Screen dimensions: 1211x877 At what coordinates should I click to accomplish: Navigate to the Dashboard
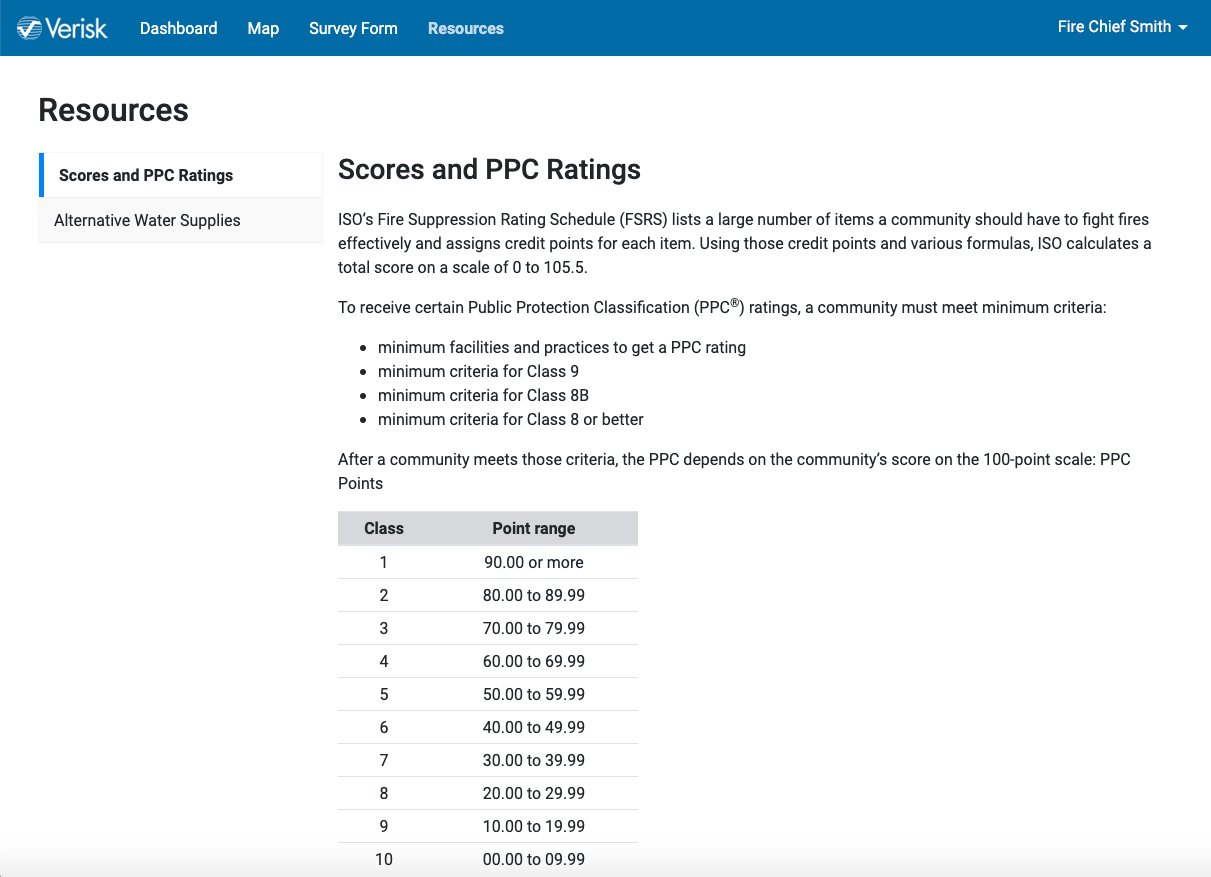point(178,28)
